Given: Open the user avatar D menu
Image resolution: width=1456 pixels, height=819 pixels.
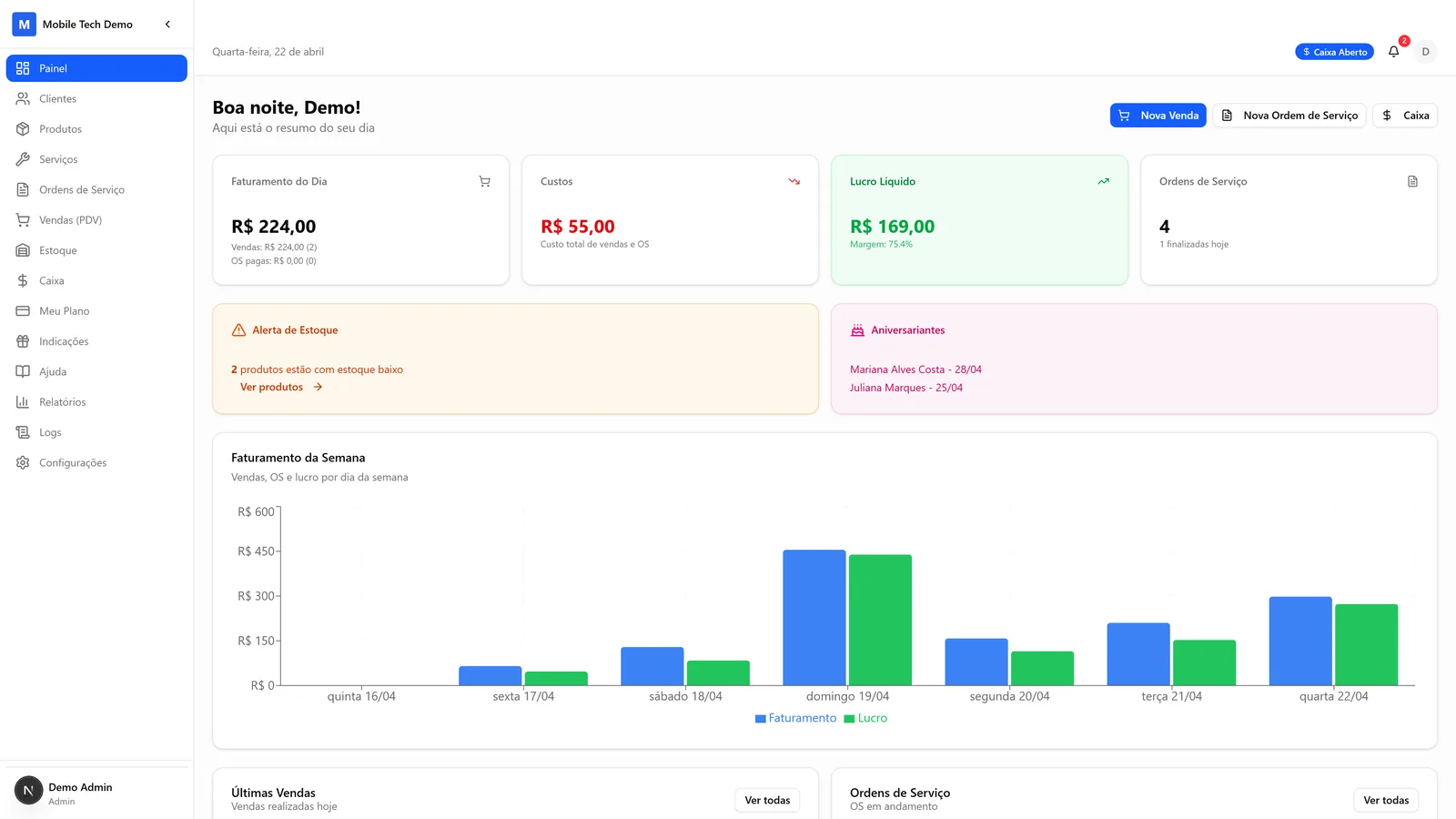Looking at the screenshot, I should pyautogui.click(x=1425, y=52).
